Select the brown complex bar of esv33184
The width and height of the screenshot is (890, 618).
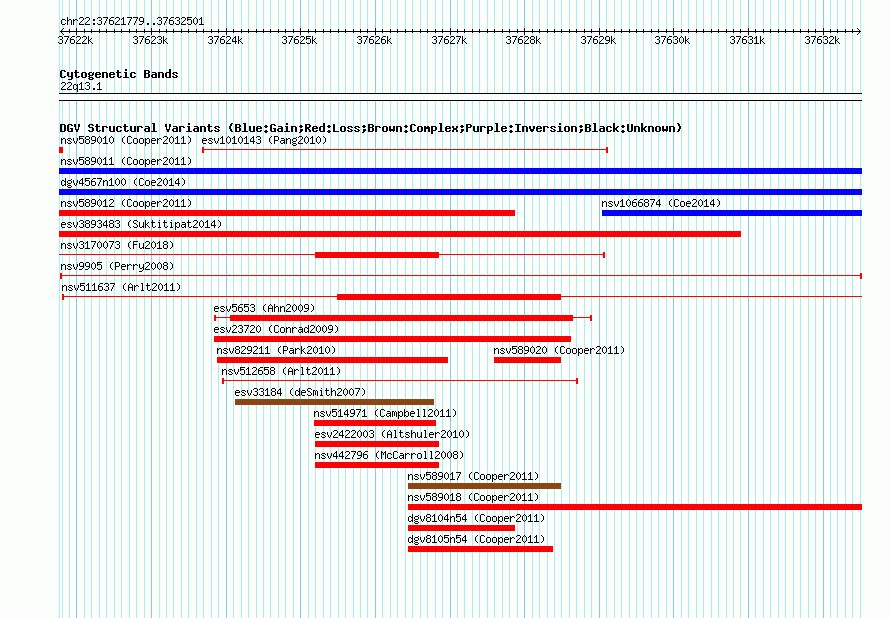(x=334, y=402)
